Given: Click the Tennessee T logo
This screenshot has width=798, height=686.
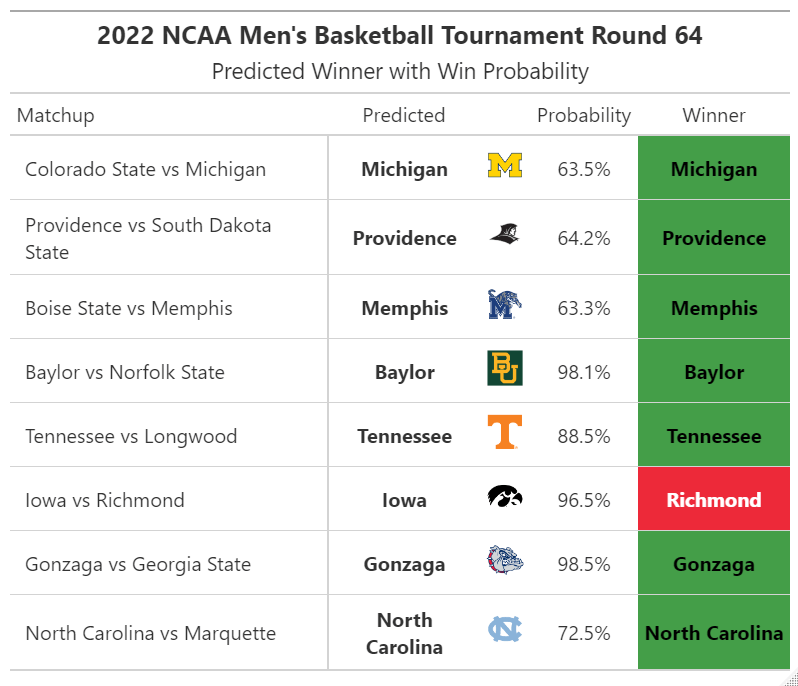Looking at the screenshot, I should pyautogui.click(x=505, y=433).
